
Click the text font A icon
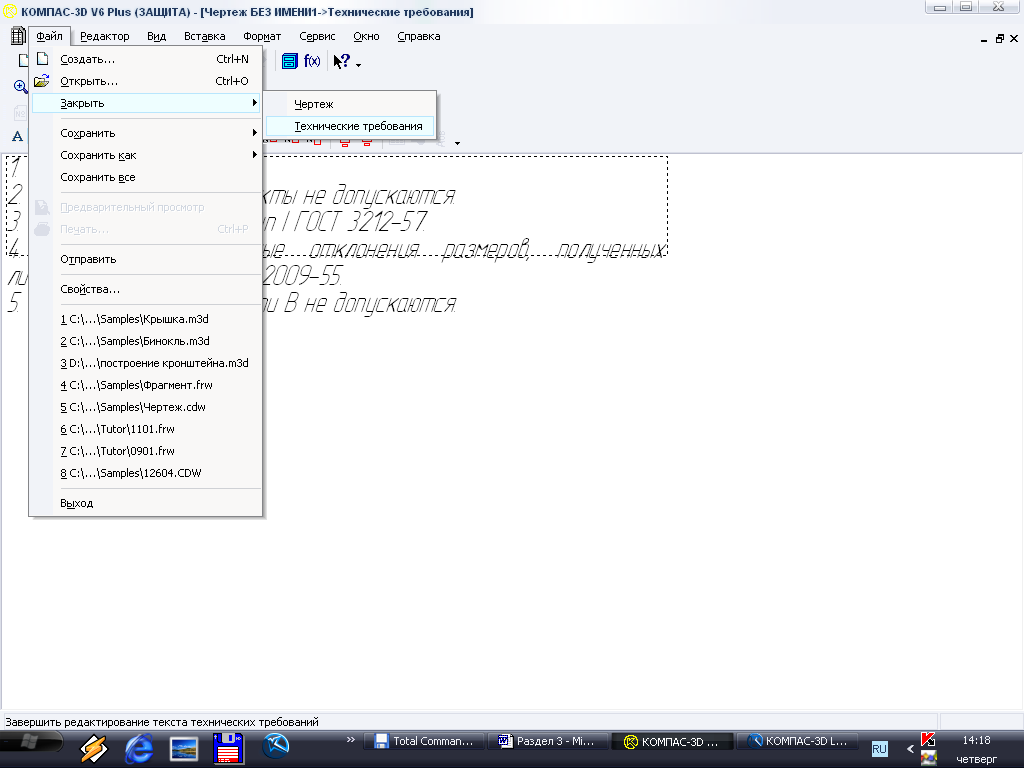[x=18, y=136]
